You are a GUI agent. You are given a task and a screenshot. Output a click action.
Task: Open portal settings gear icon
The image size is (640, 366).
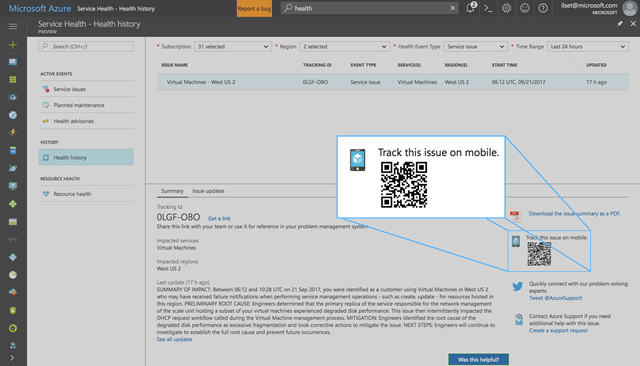click(506, 8)
